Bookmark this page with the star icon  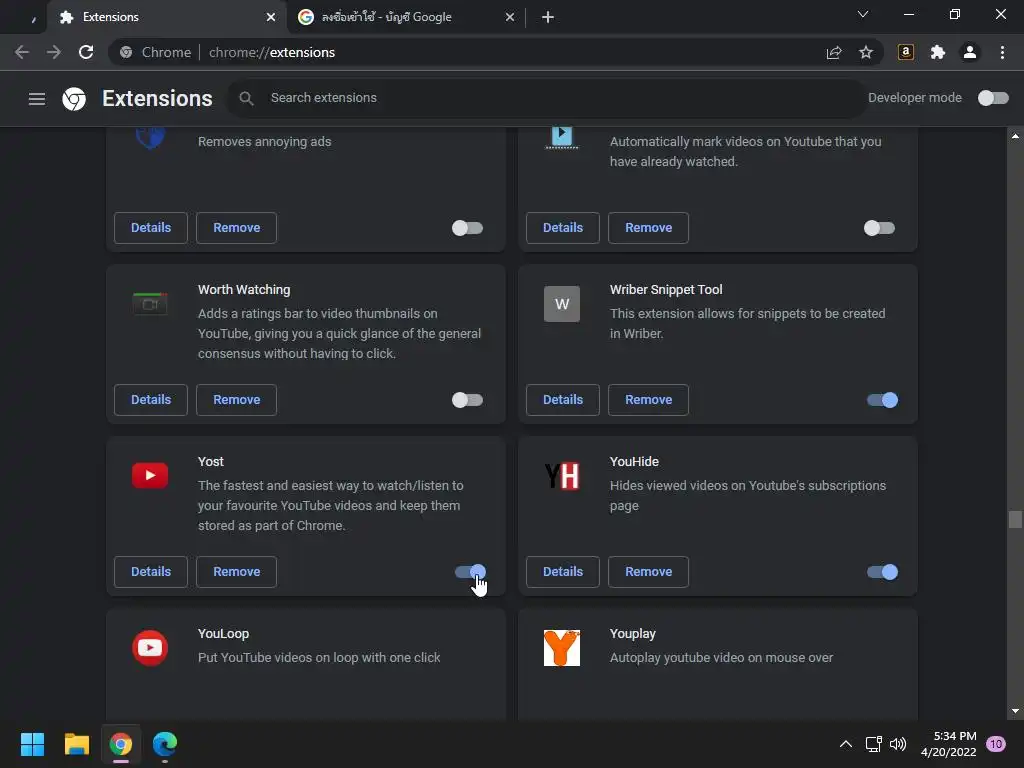click(866, 52)
